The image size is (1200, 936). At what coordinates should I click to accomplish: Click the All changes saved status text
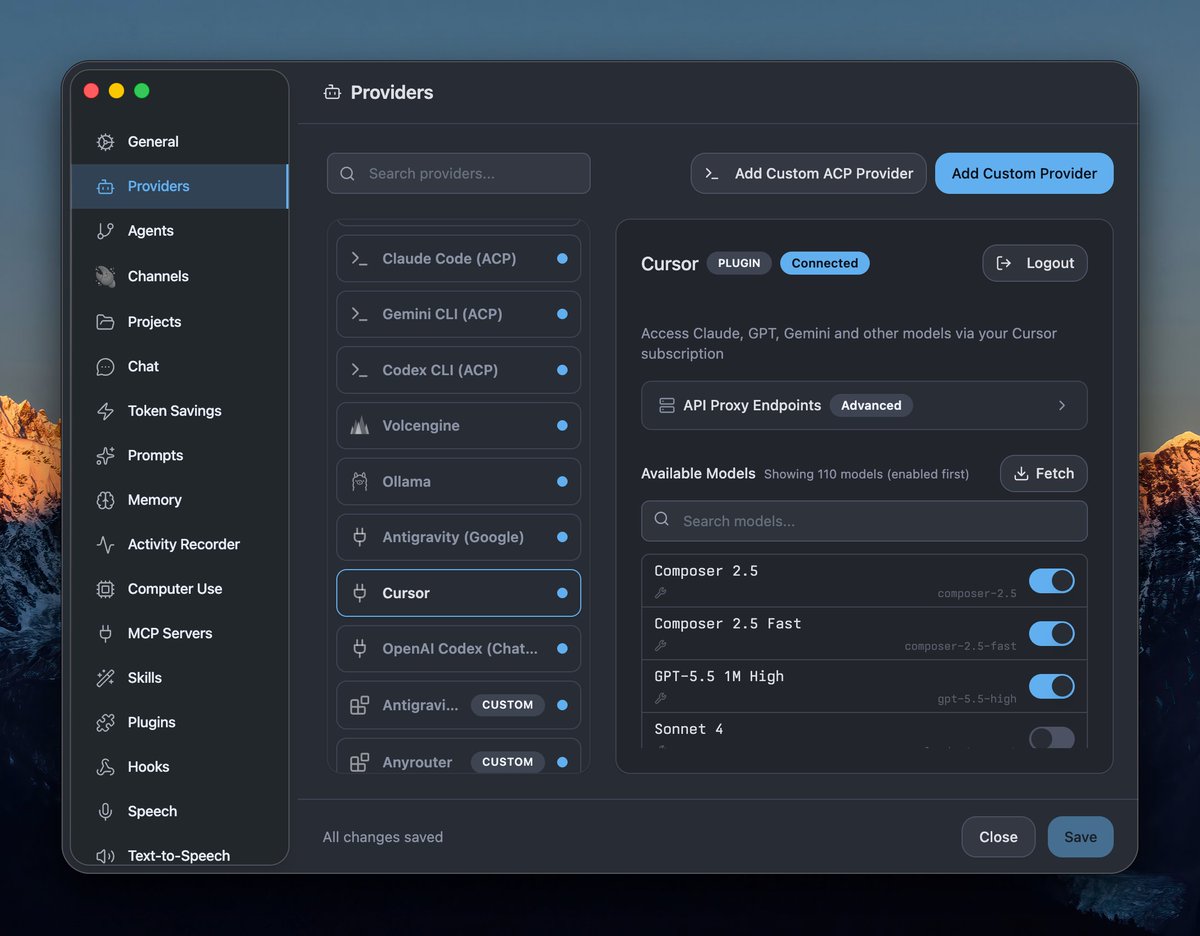[383, 837]
